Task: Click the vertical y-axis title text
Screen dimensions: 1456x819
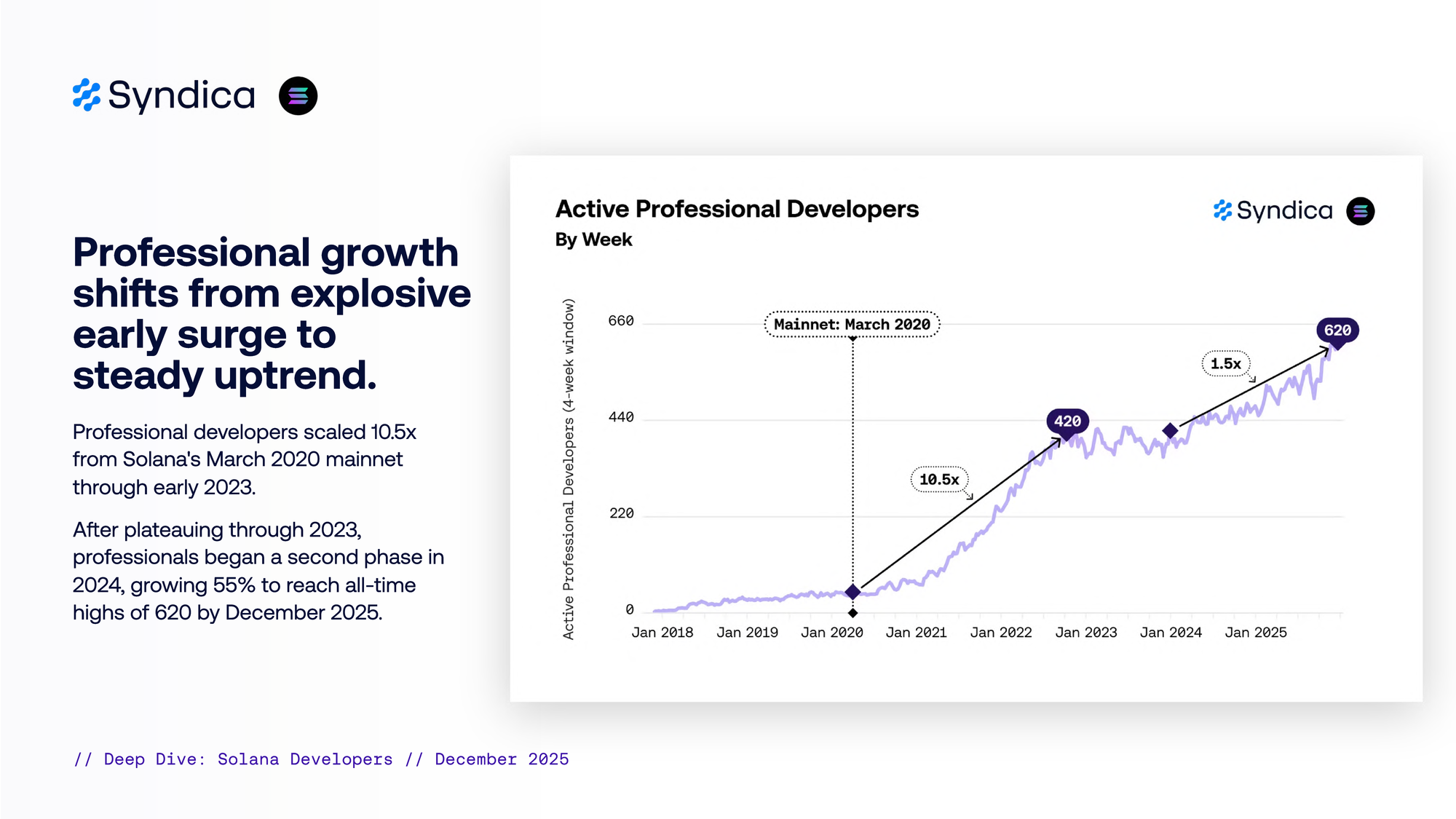Action: click(569, 469)
